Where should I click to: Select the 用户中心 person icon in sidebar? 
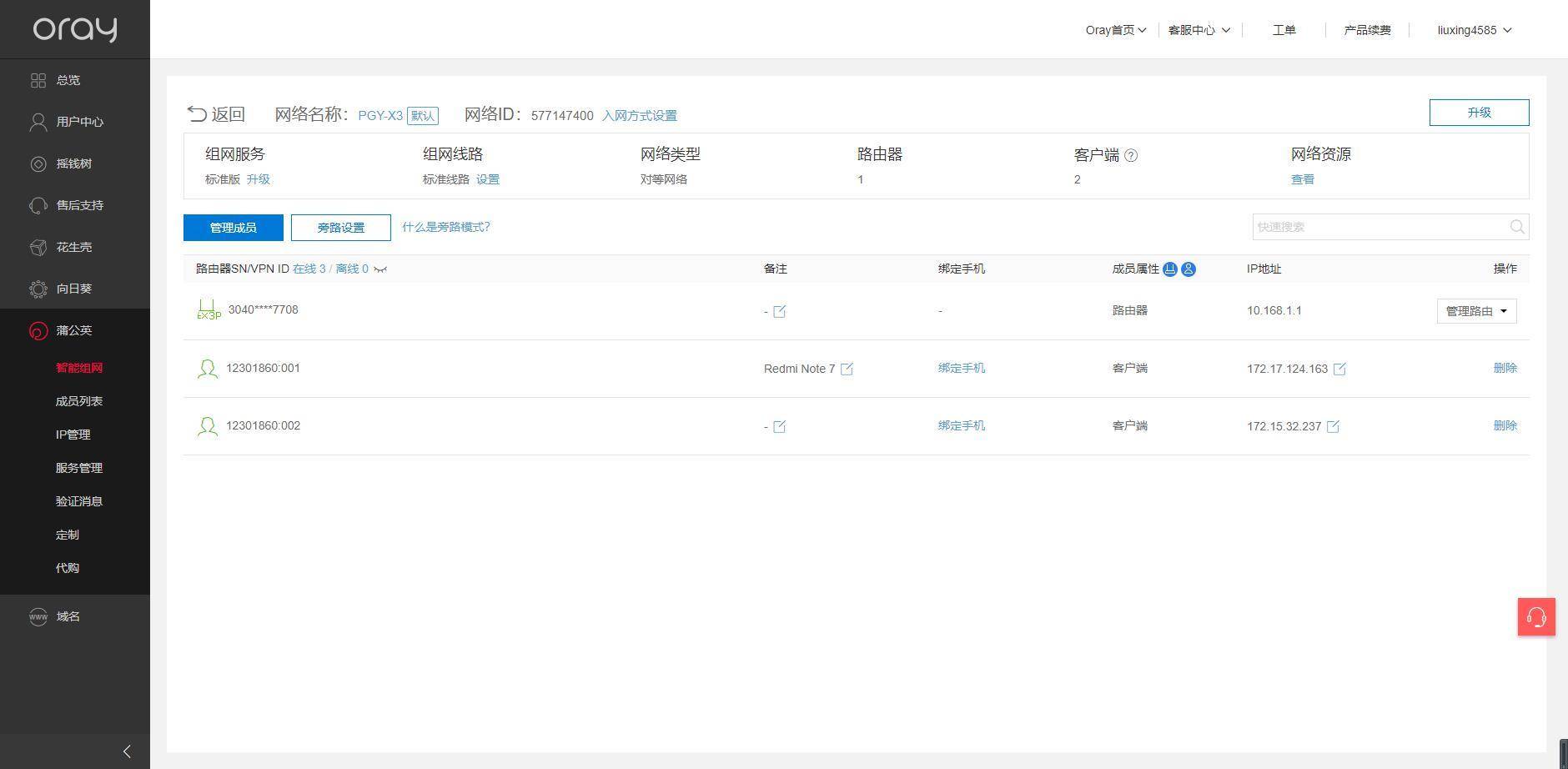point(38,122)
